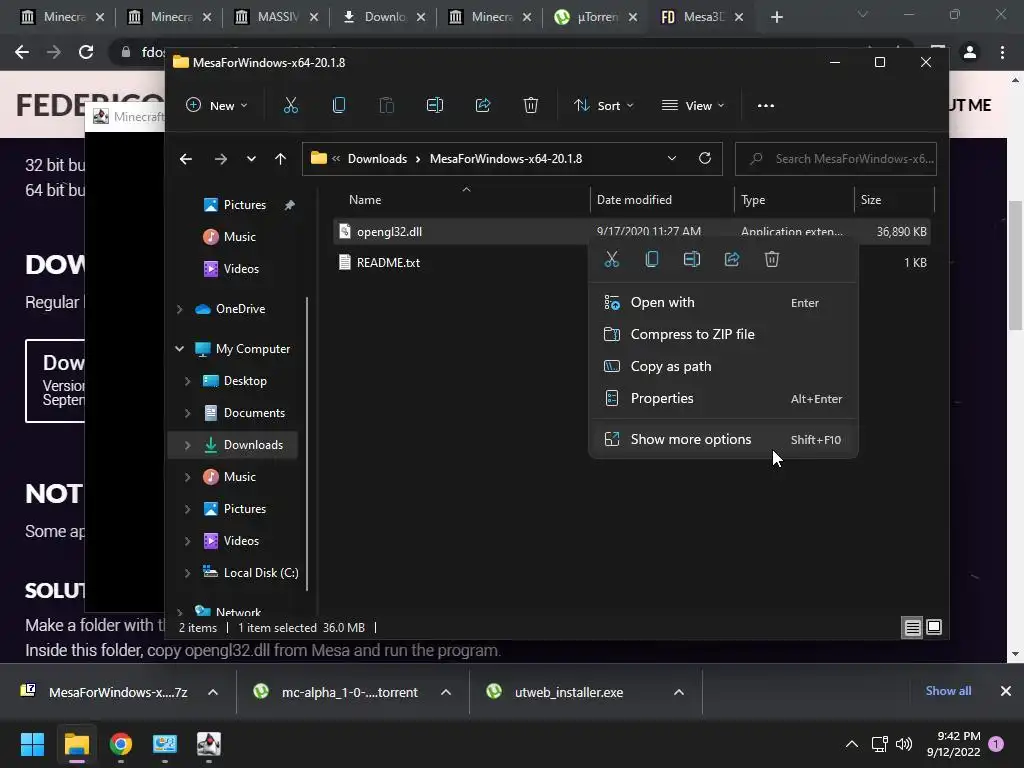Open options for MesaForWindows download item
The width and height of the screenshot is (1024, 768).
(x=213, y=692)
